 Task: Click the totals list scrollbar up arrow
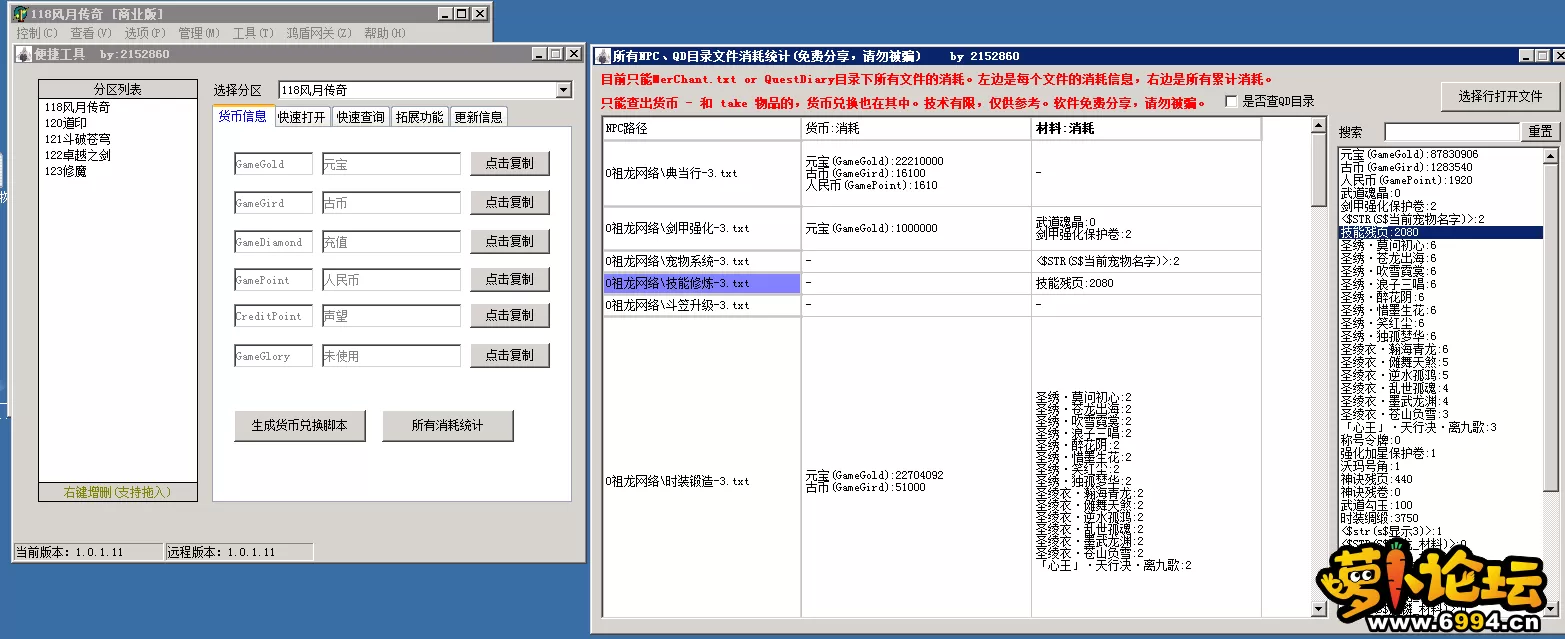(1551, 156)
